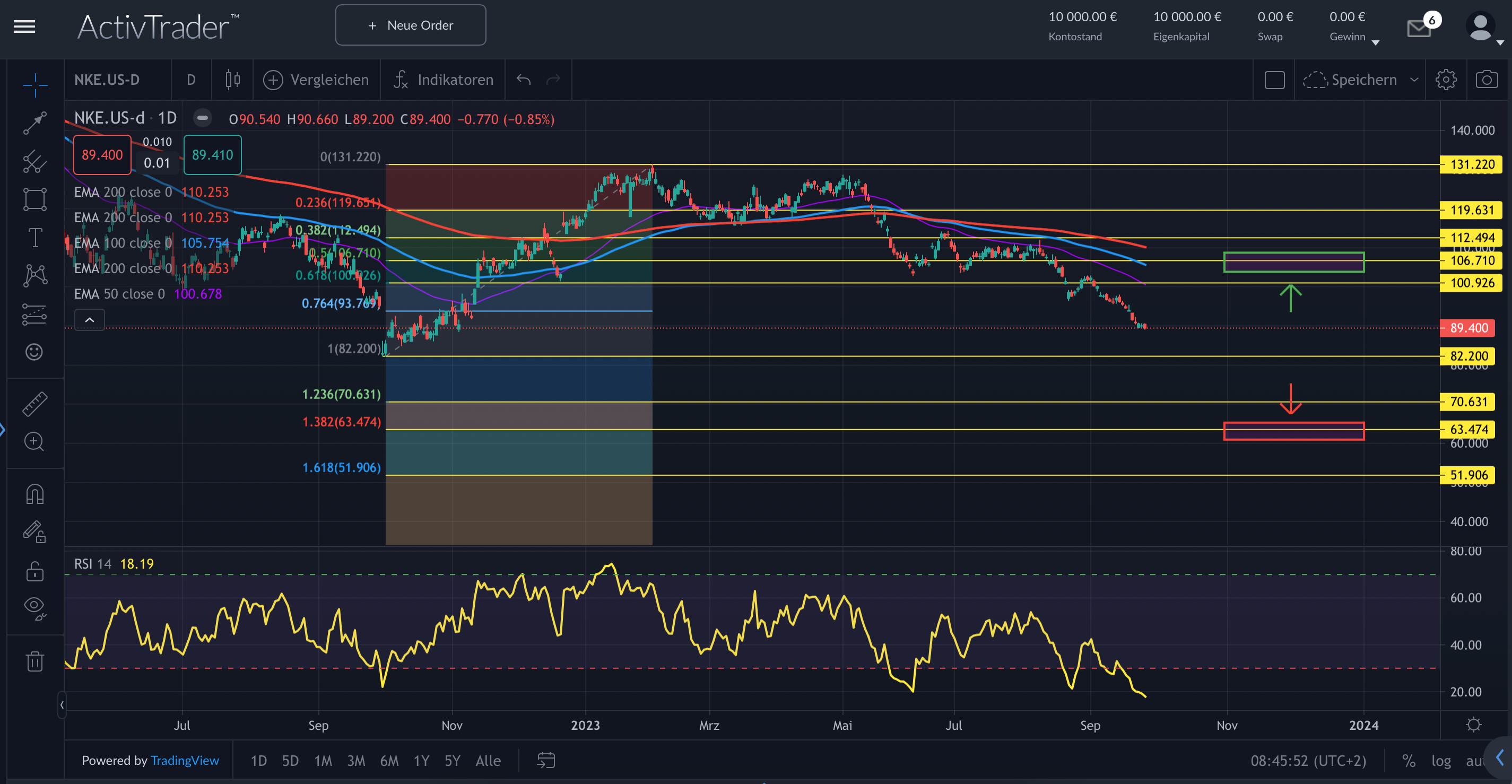1512x784 pixels.
Task: Click the Neue Order button
Action: click(x=410, y=25)
